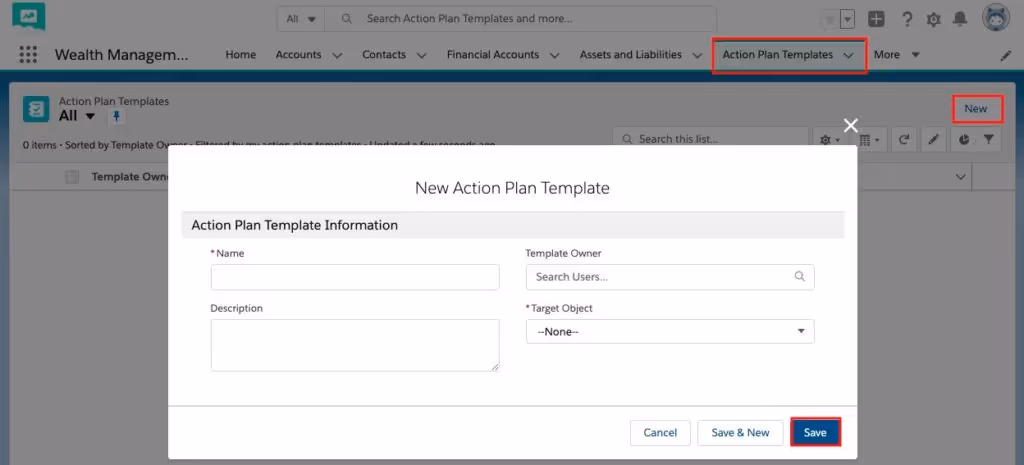Viewport: 1024px width, 465px height.
Task: Open the App Launcher grid icon
Action: click(28, 55)
